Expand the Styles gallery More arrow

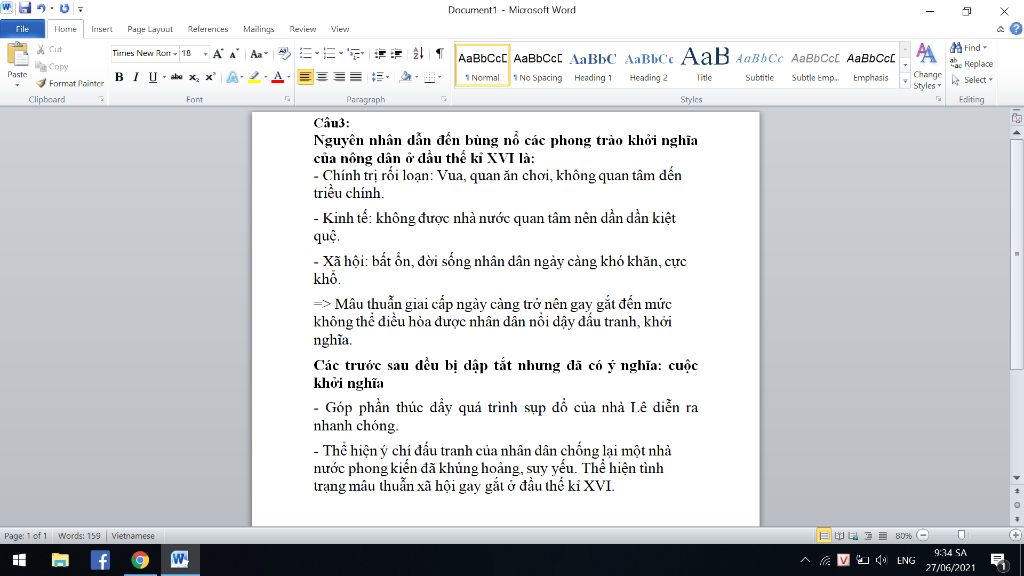(x=905, y=81)
